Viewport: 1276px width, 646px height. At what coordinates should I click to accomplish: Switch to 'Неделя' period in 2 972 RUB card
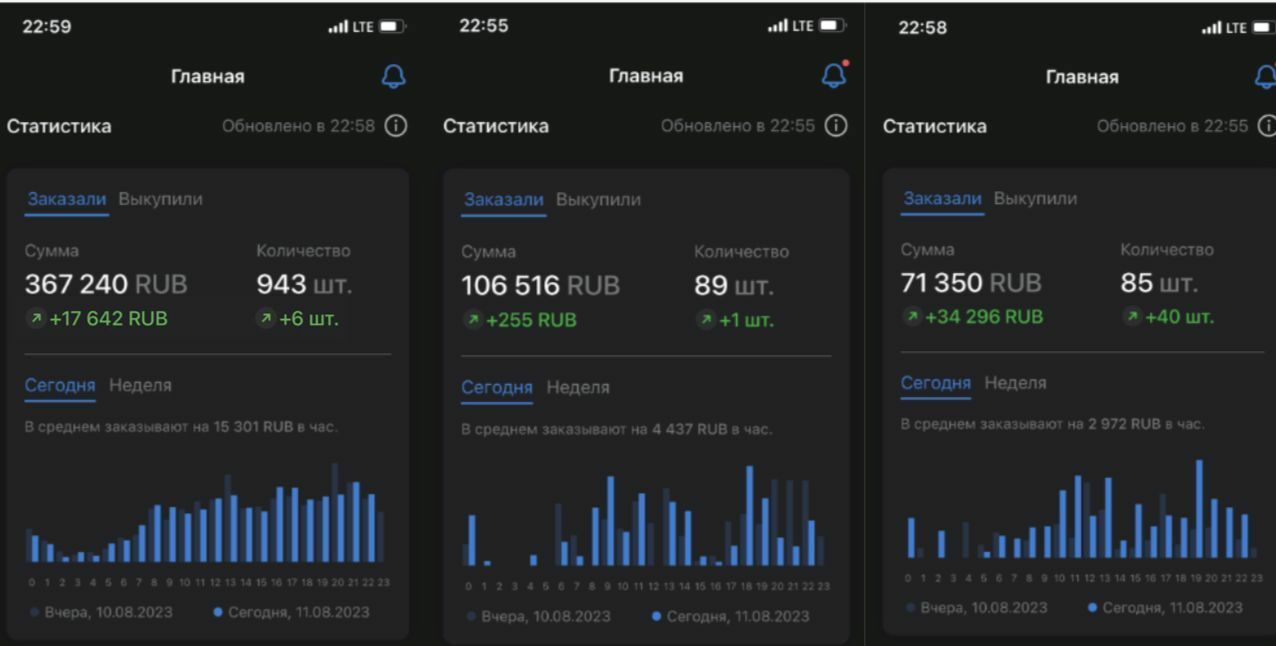[1015, 383]
